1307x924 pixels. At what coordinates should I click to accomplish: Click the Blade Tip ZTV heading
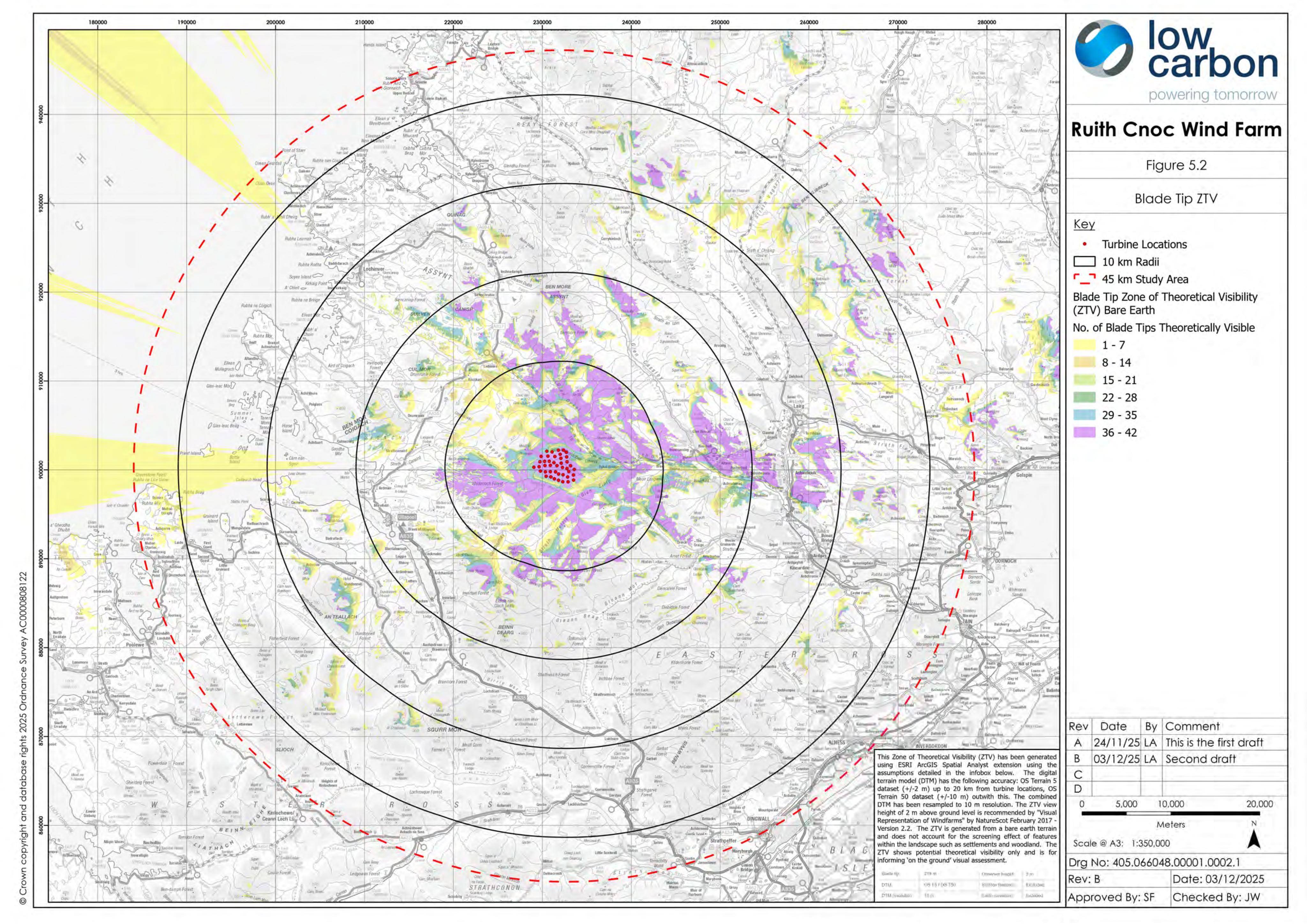[1176, 199]
